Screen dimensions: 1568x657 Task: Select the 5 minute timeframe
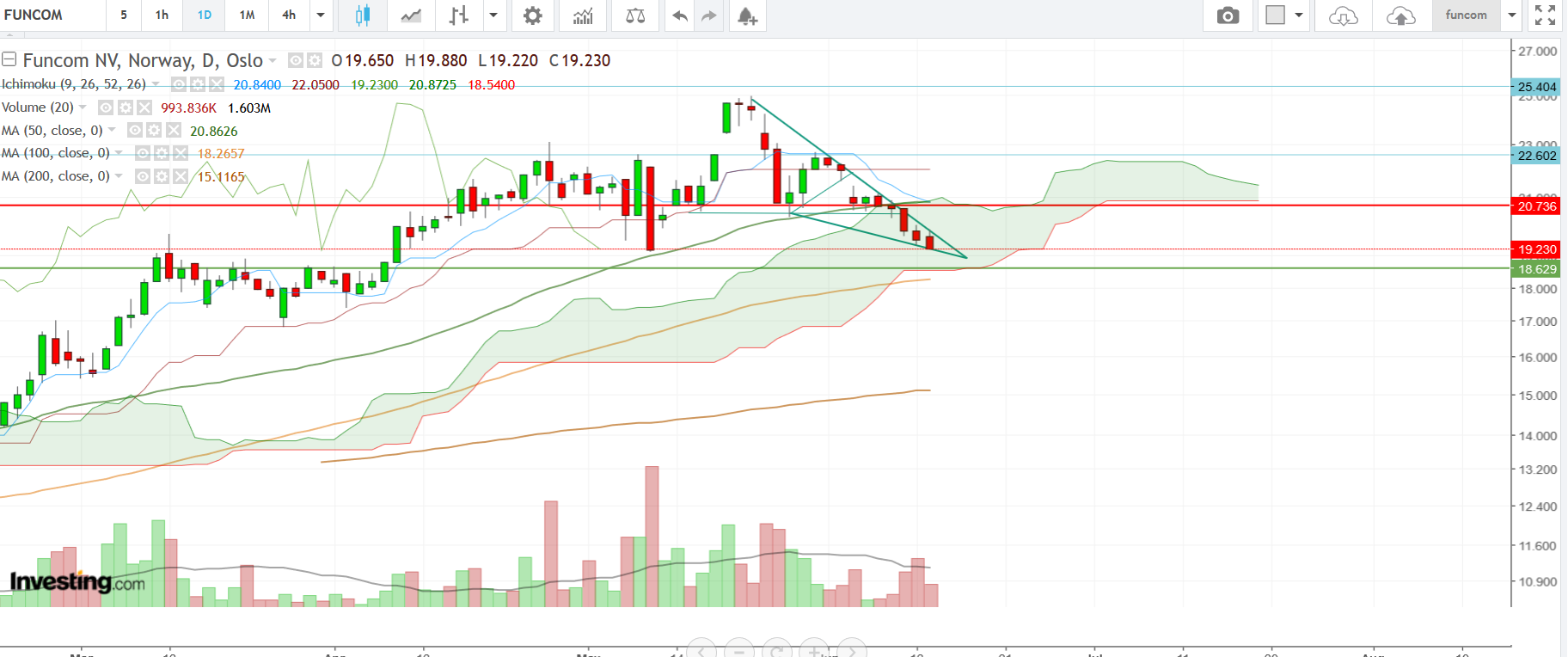pos(124,15)
